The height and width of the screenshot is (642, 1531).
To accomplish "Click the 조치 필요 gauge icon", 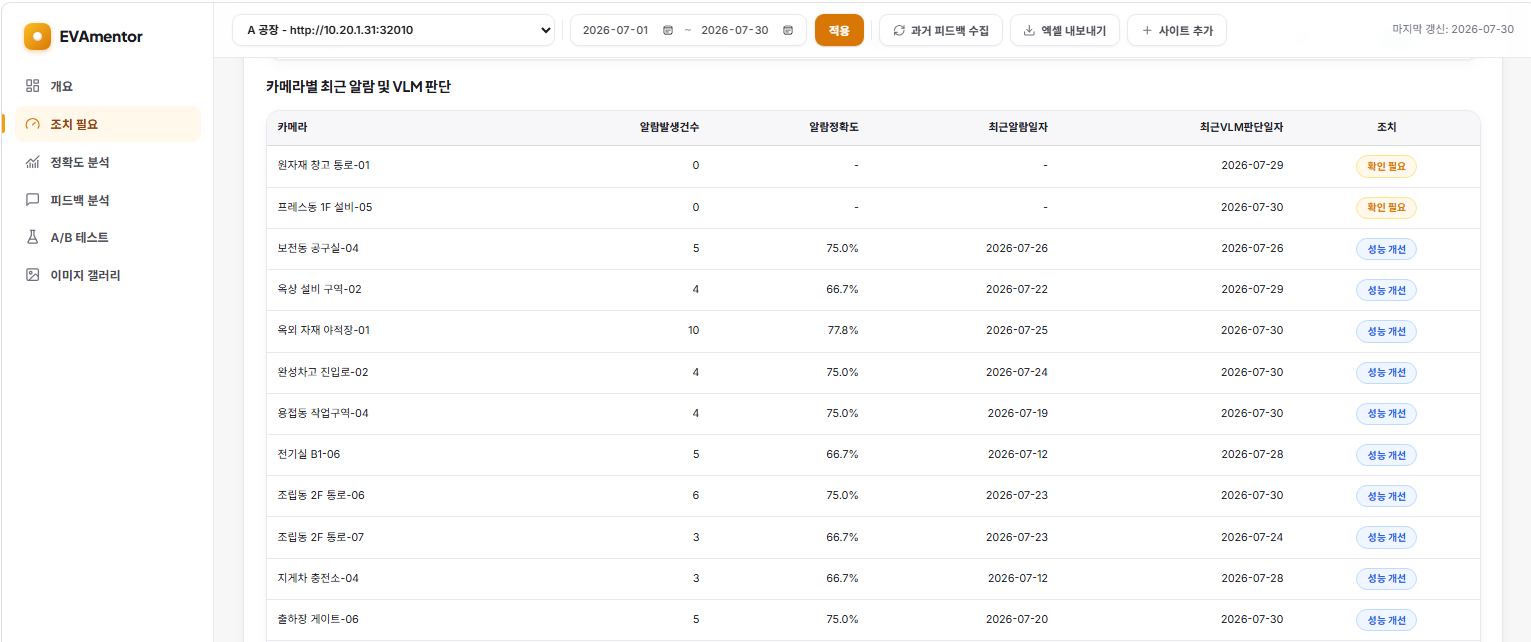I will 33,124.
